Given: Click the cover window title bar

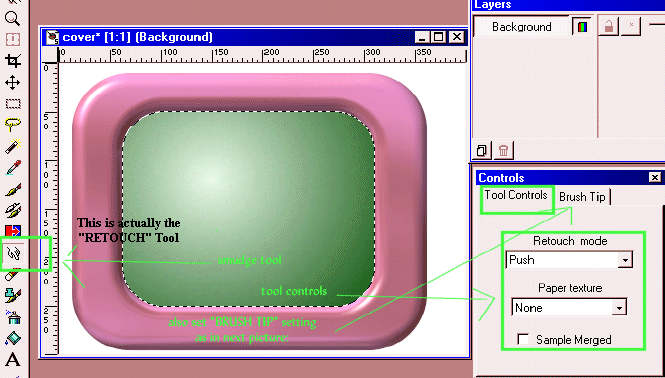Looking at the screenshot, I should 254,37.
